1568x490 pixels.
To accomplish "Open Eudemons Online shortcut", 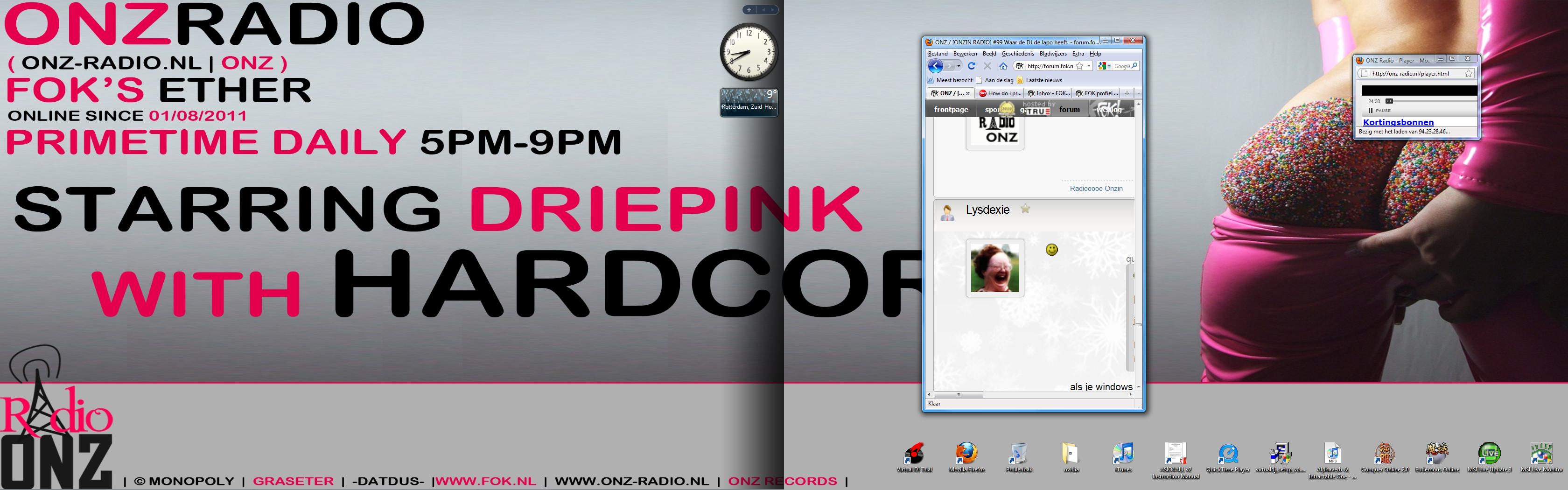I will click(x=1437, y=458).
